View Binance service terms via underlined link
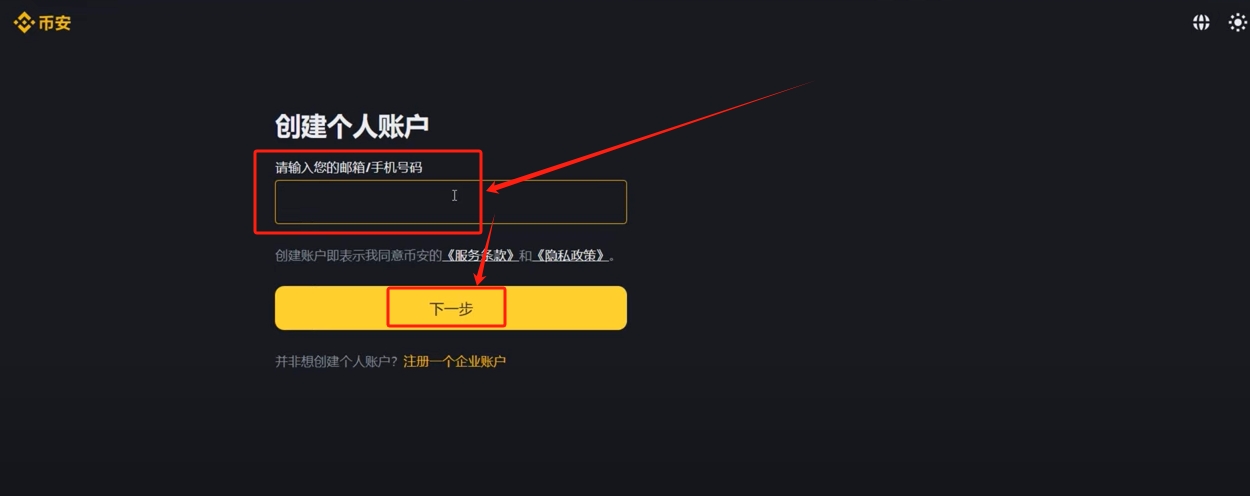The width and height of the screenshot is (1250, 496). point(480,255)
